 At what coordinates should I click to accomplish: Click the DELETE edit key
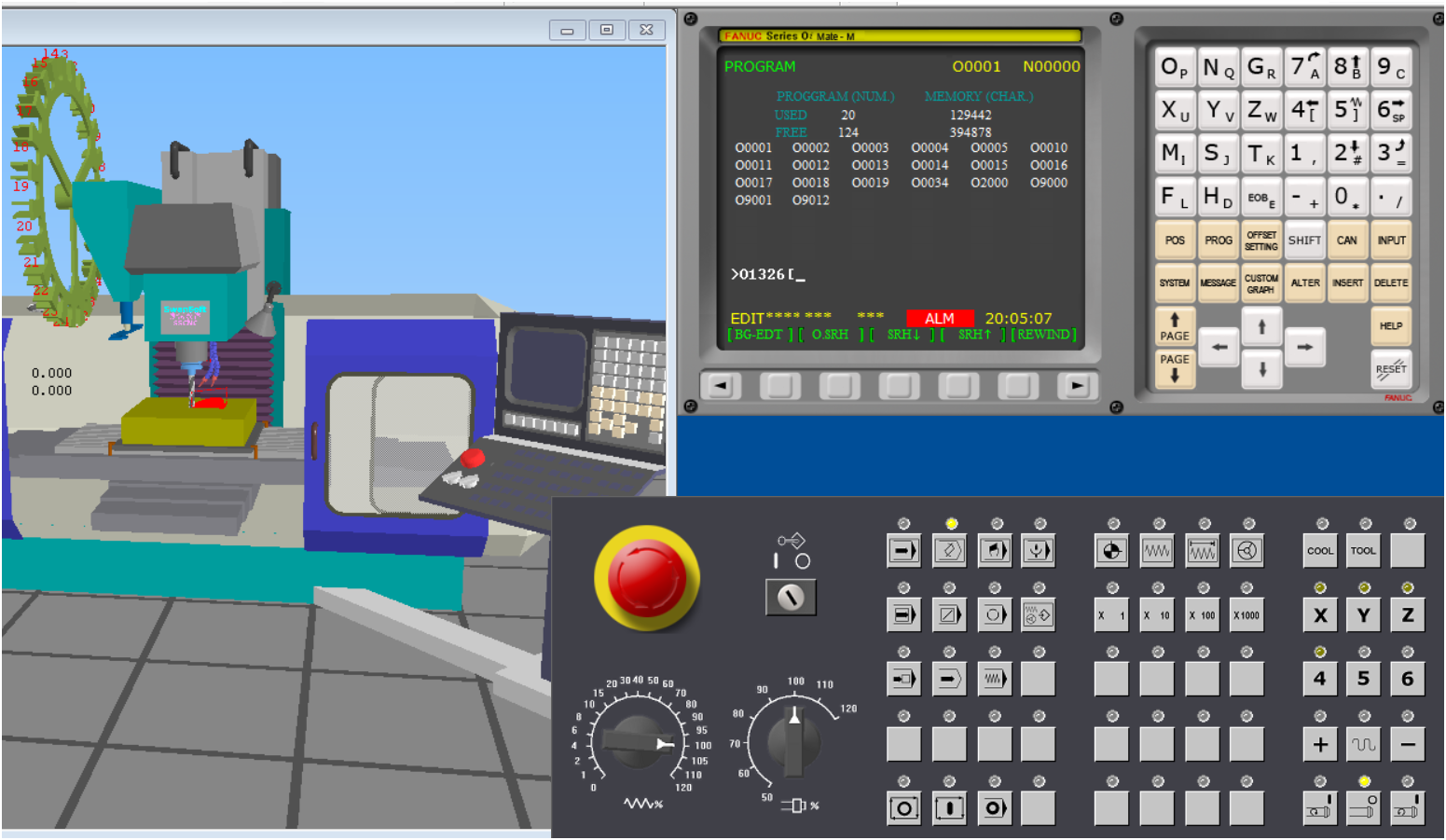(x=1391, y=282)
